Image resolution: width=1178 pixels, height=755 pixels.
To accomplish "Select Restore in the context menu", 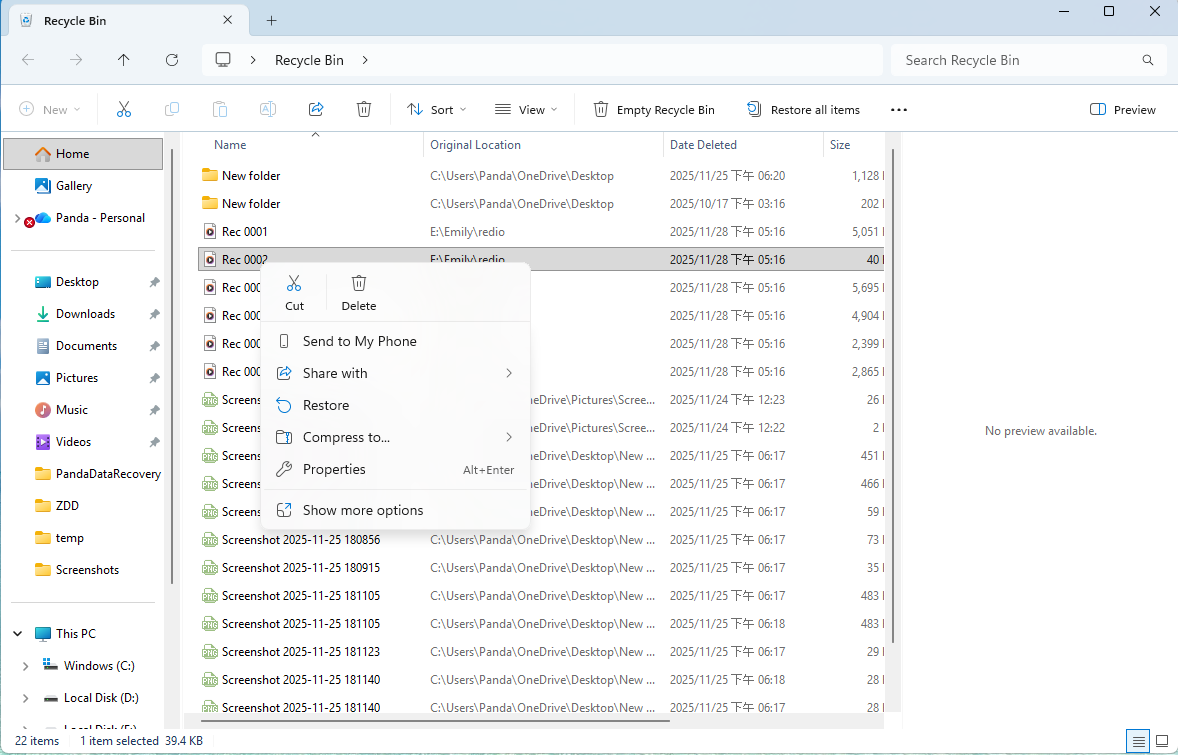I will [326, 405].
